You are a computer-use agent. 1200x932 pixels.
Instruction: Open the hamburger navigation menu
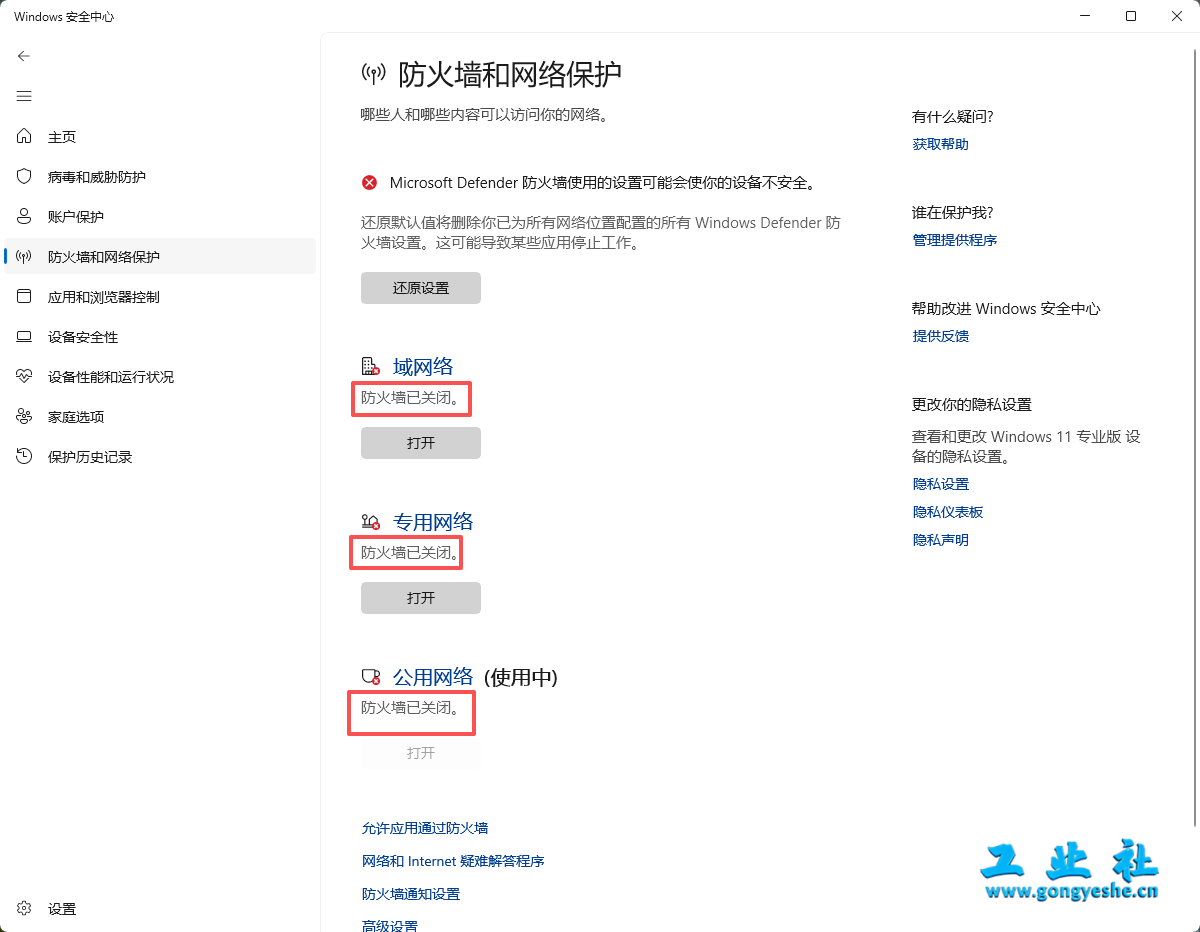point(24,96)
